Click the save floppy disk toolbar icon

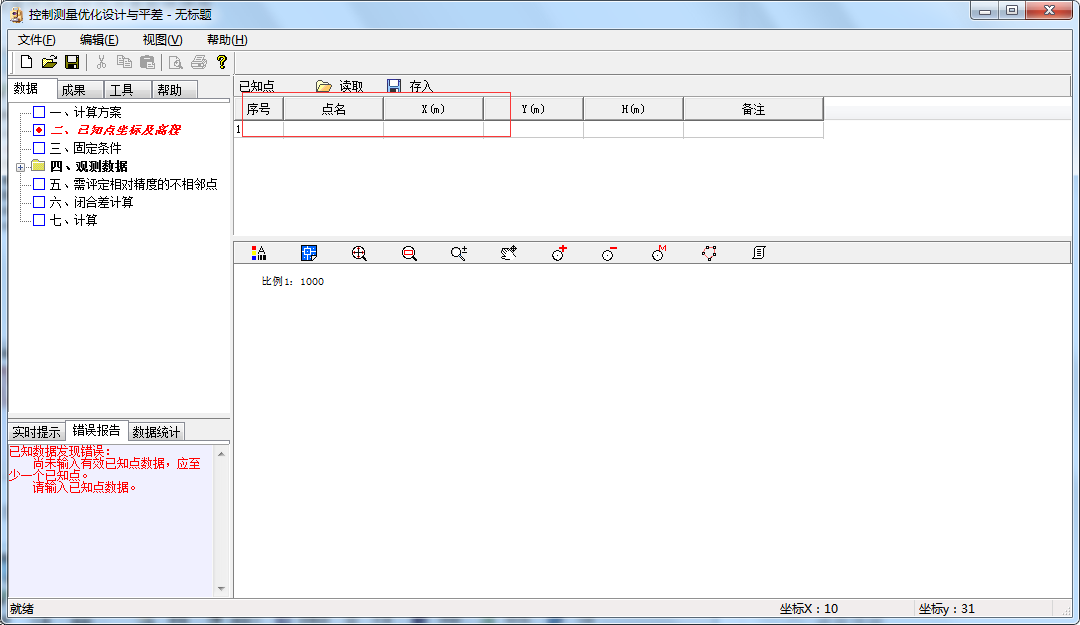pos(72,62)
